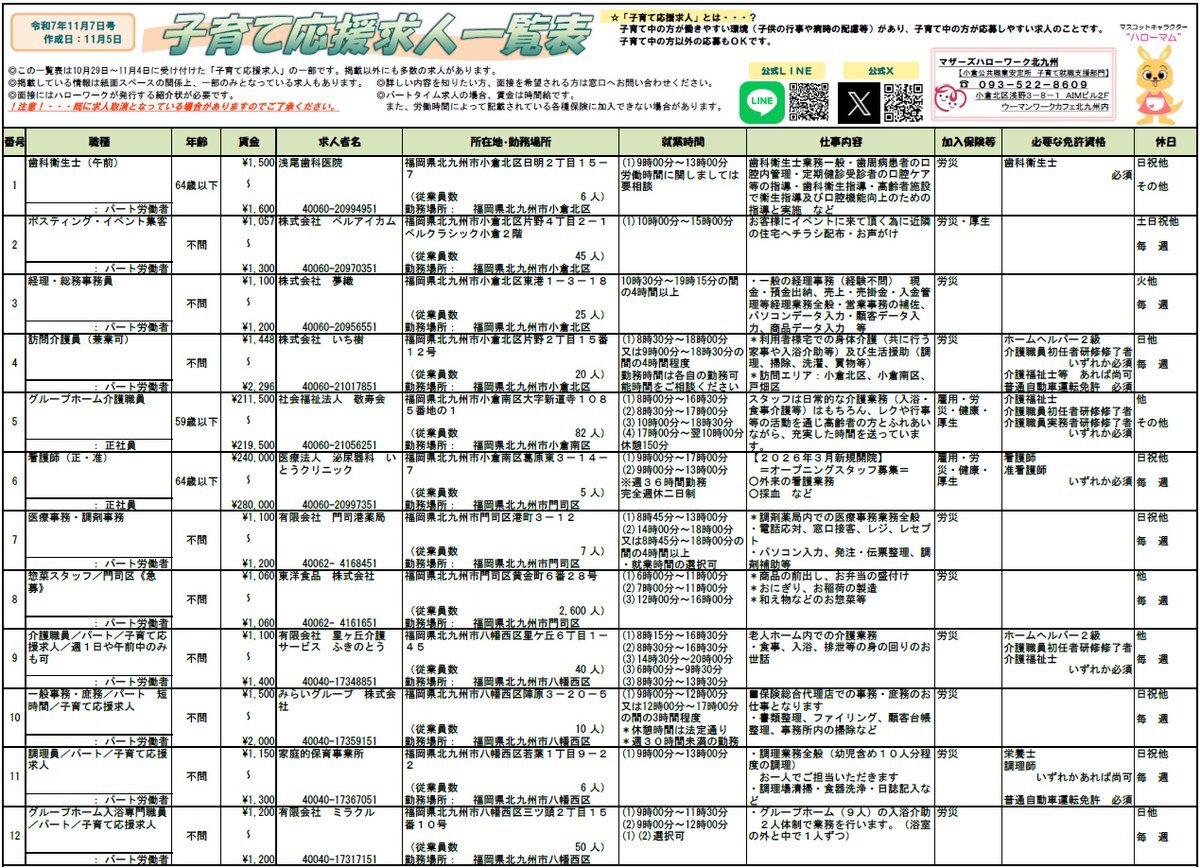1200x868 pixels.
Task: Click the black X logo icon
Action: click(857, 102)
